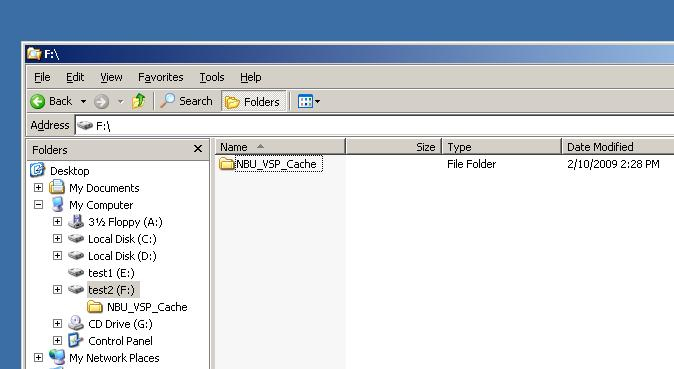Screen dimensions: 674x369
Task: Close the Folders pane
Action: (x=198, y=149)
